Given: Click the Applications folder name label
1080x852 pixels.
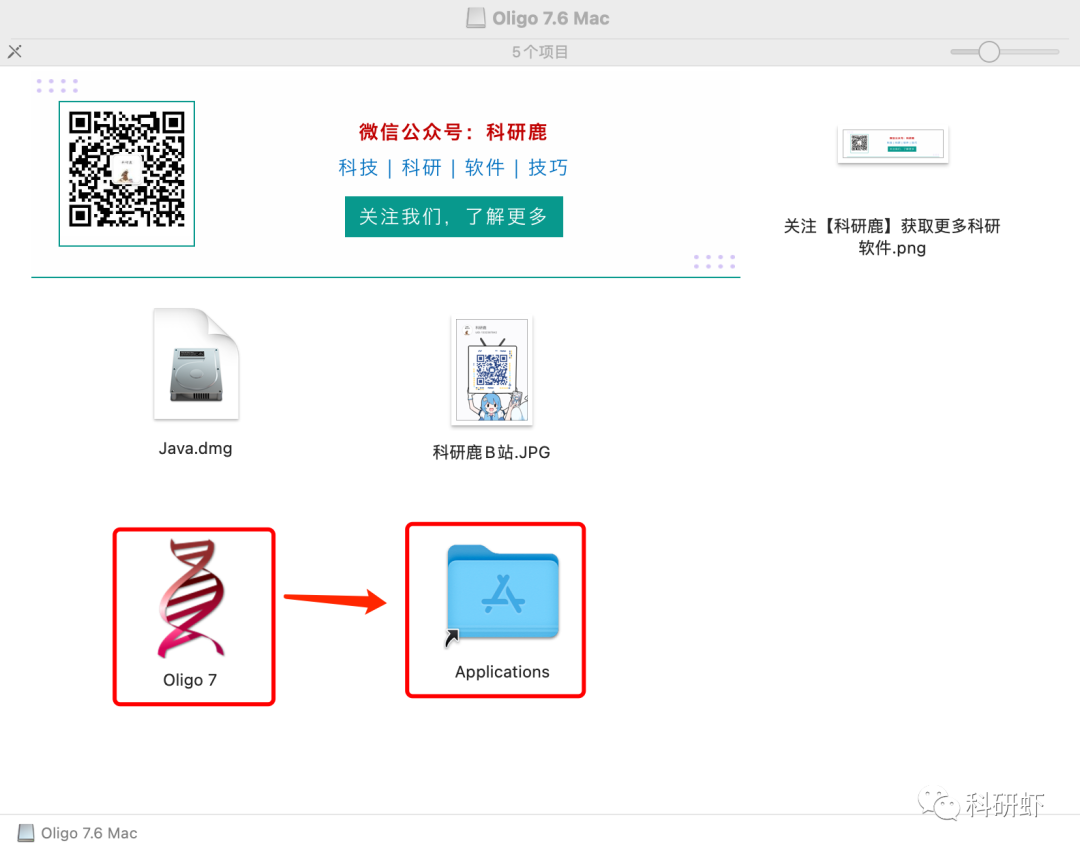Looking at the screenshot, I should [502, 672].
